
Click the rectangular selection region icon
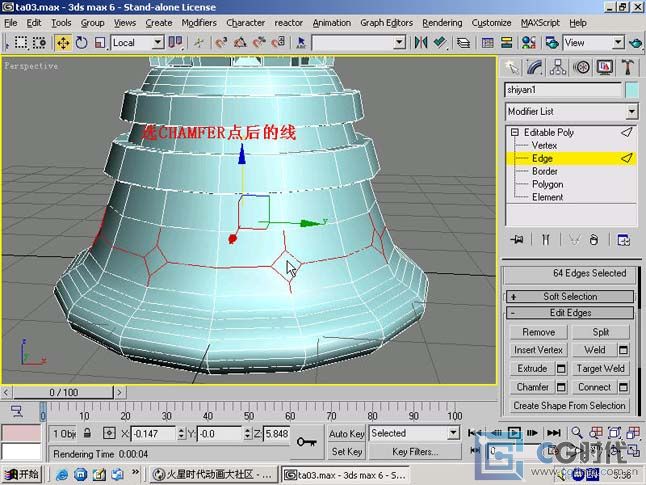[21, 42]
